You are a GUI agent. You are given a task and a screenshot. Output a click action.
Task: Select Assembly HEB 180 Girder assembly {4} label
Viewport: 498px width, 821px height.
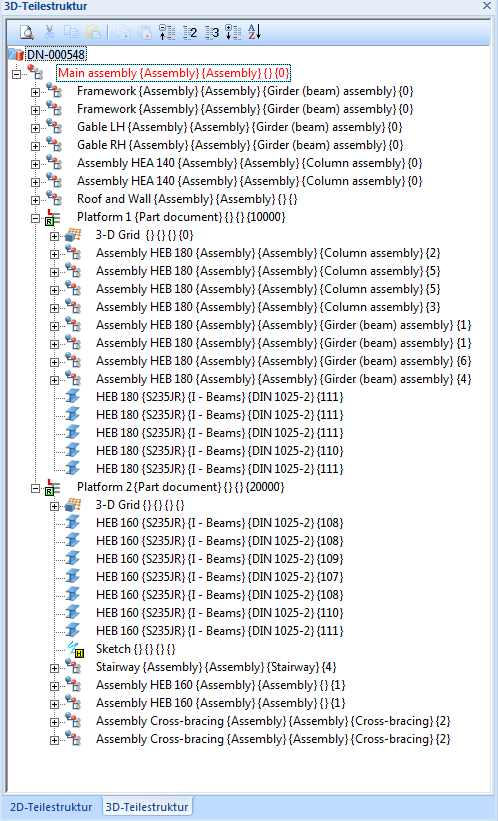pyautogui.click(x=283, y=379)
